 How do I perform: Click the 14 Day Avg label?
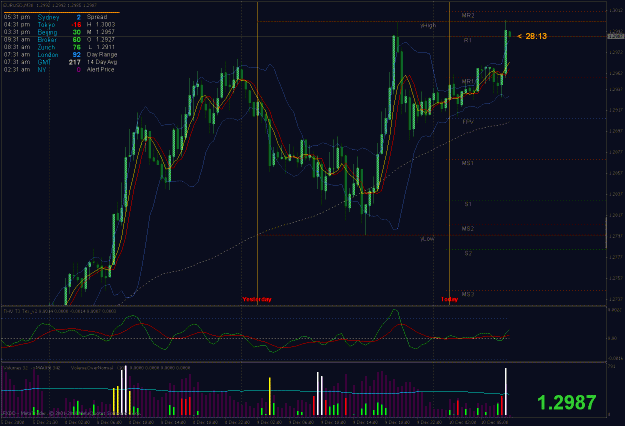click(102, 62)
